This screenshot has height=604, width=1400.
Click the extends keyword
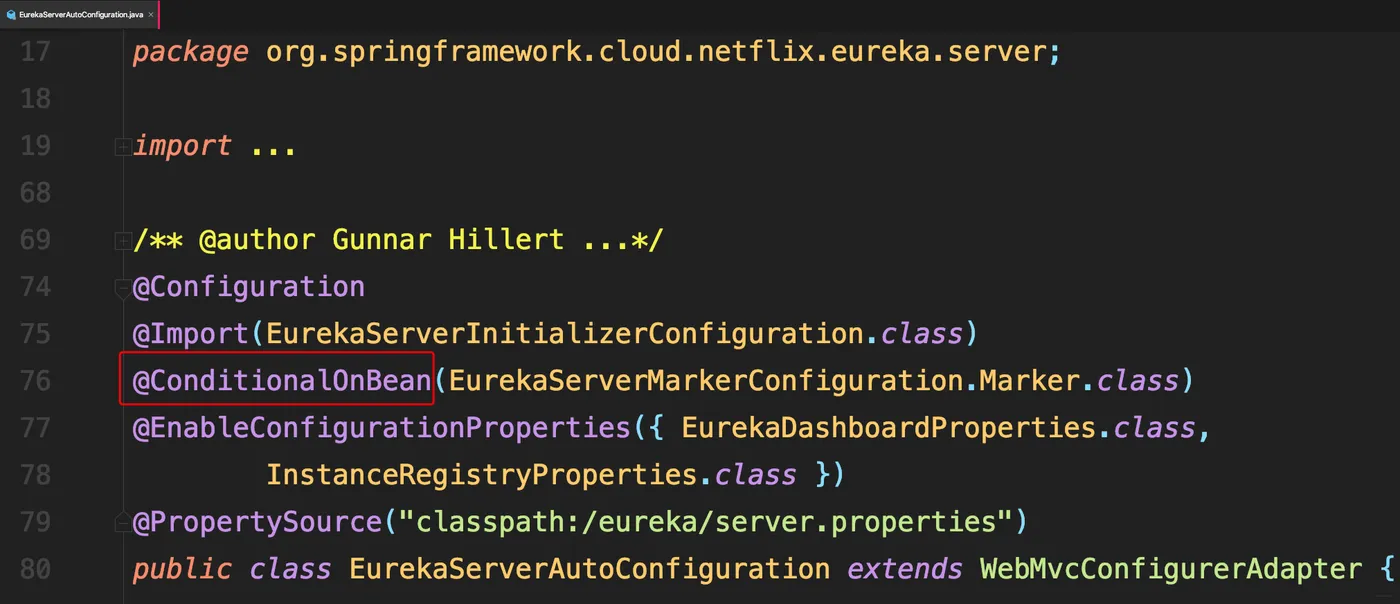click(x=905, y=569)
